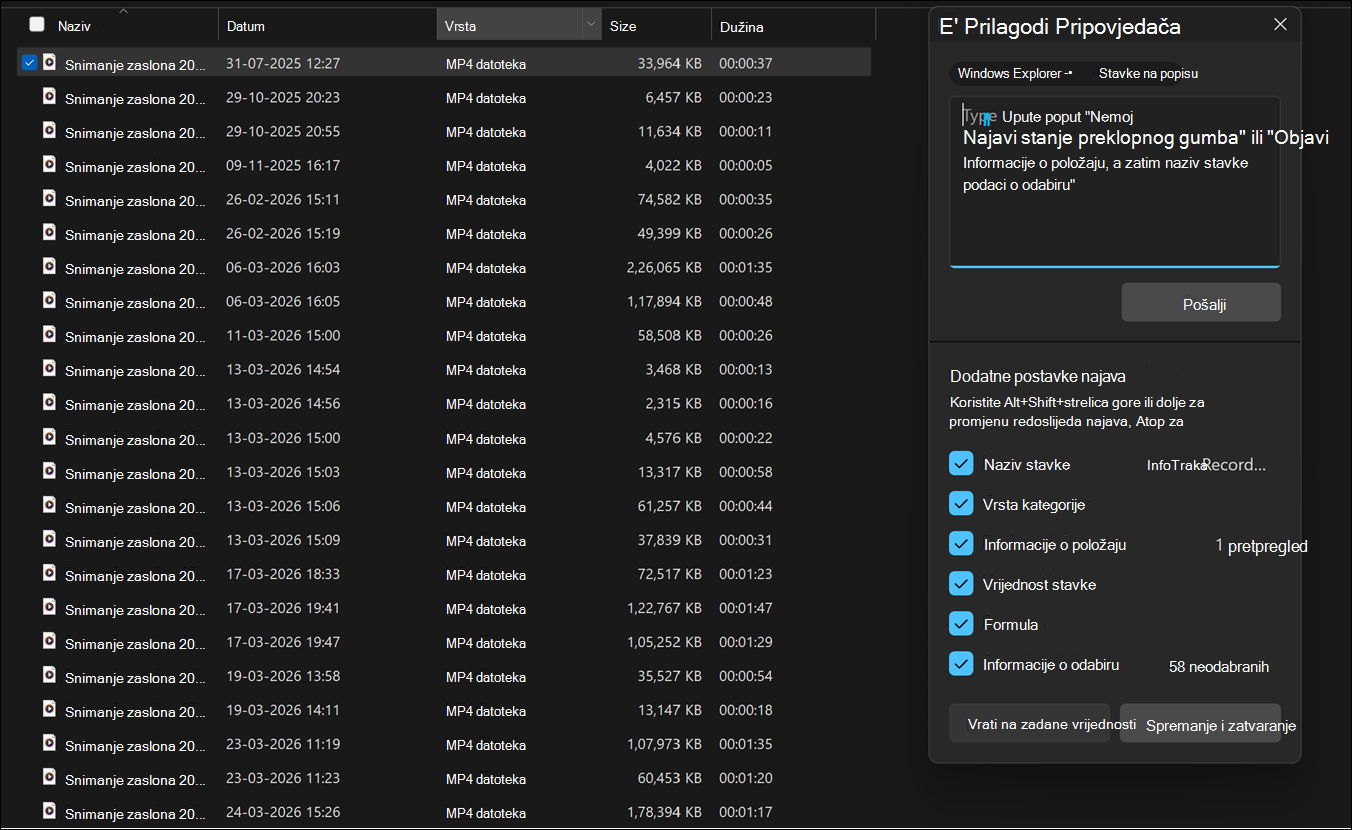Click the file icon dated 11-03-2026 15:00

pos(49,334)
